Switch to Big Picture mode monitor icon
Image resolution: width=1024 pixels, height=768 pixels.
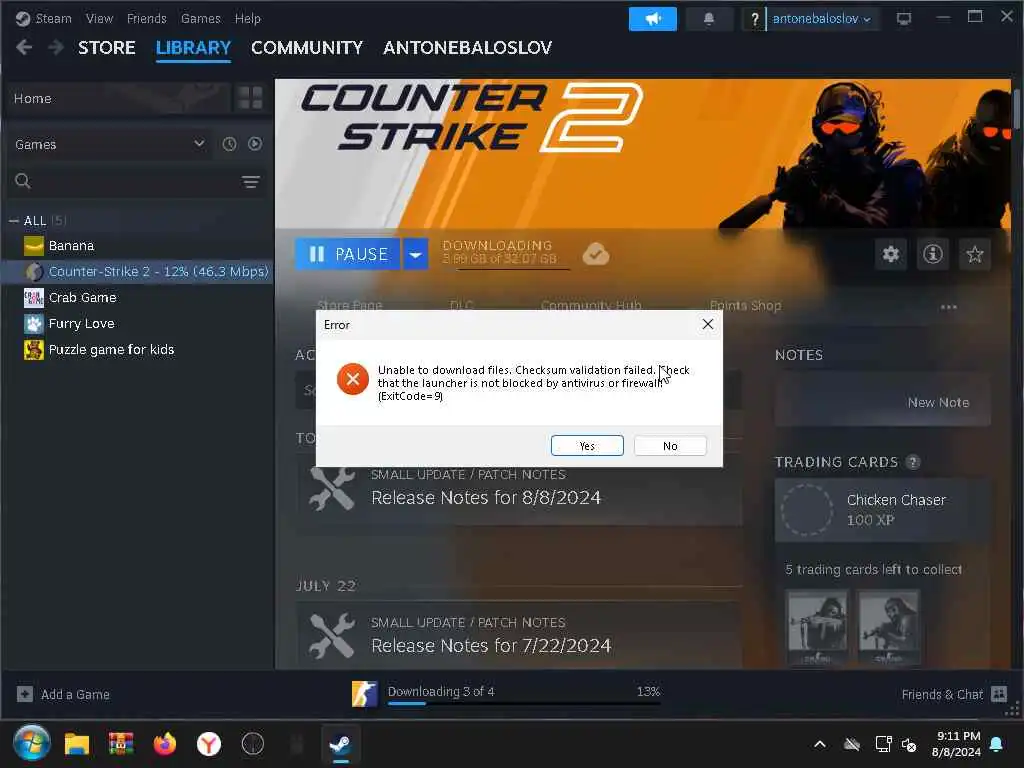(x=904, y=19)
